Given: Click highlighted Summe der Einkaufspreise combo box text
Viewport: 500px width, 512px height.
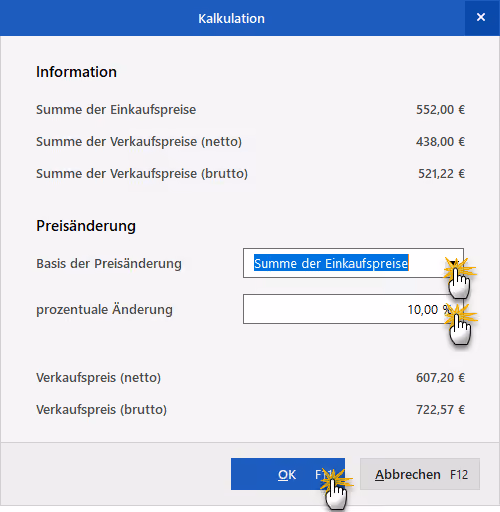Looking at the screenshot, I should click(x=331, y=263).
